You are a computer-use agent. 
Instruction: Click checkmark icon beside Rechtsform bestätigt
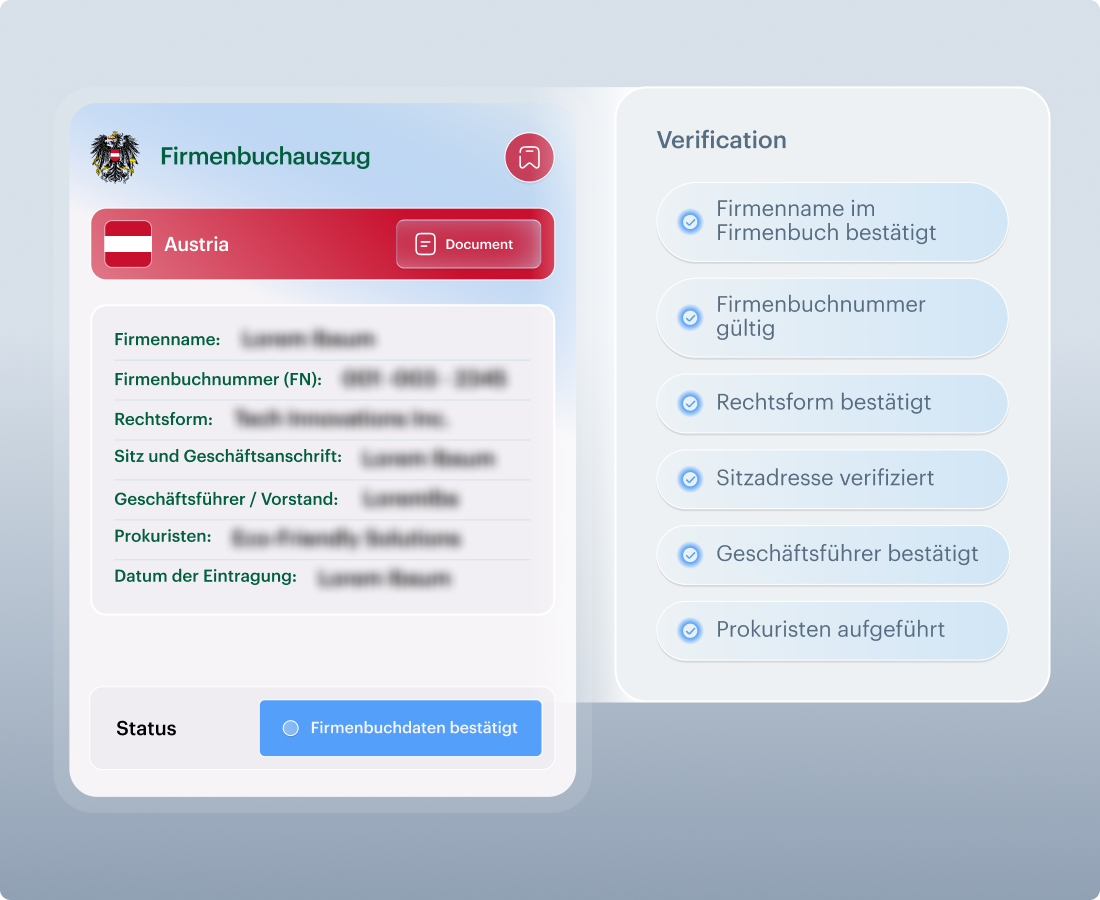click(690, 403)
